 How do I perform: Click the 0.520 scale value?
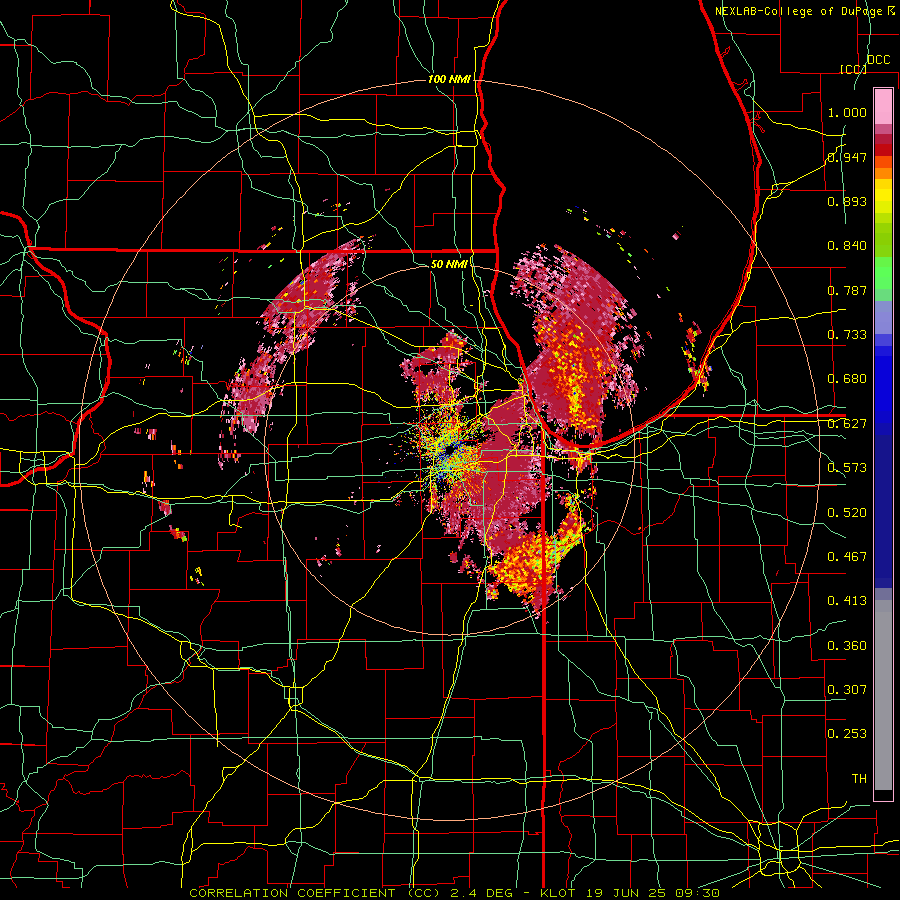pos(847,512)
